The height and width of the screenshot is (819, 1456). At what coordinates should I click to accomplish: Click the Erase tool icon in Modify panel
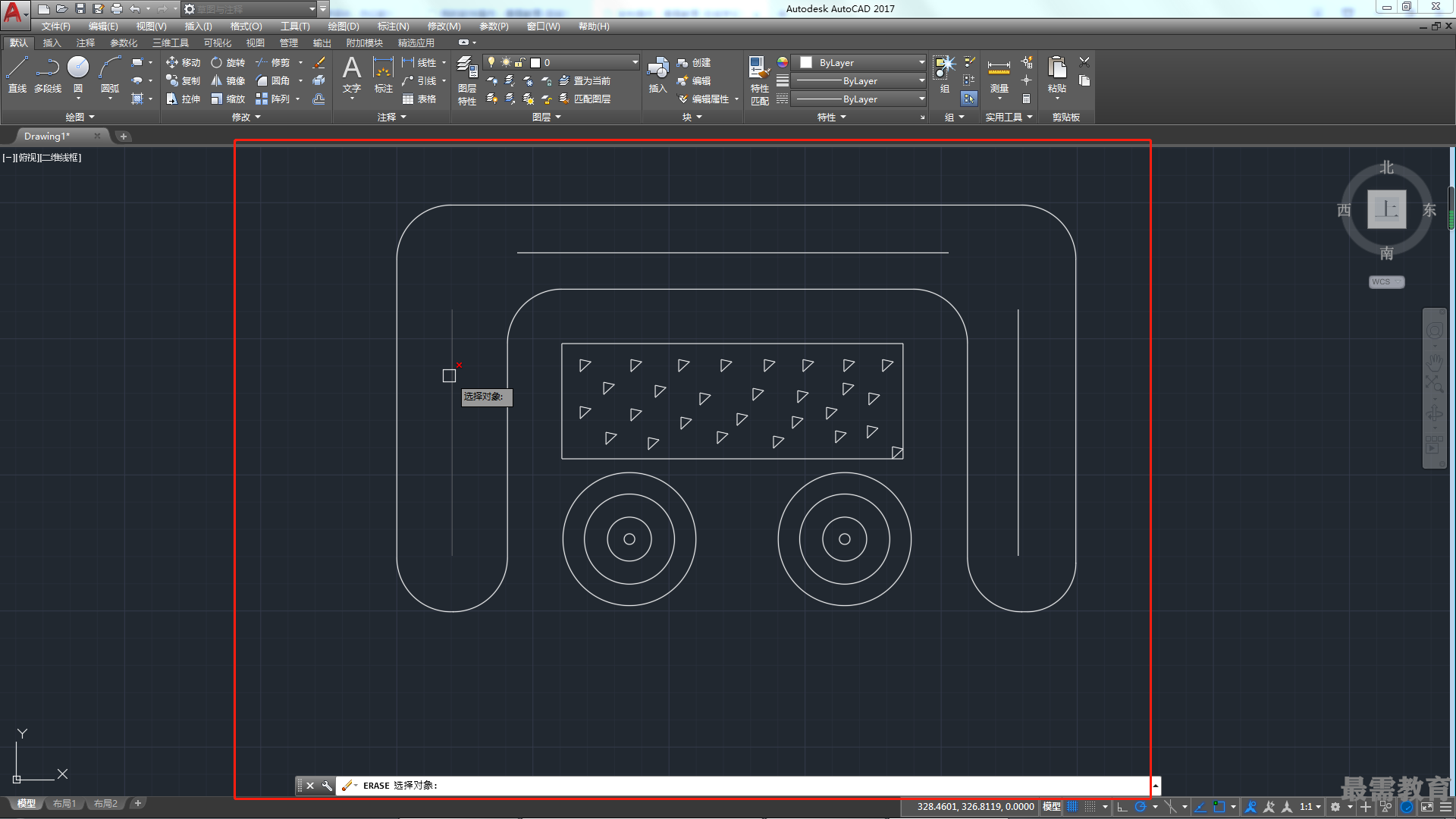click(x=319, y=62)
